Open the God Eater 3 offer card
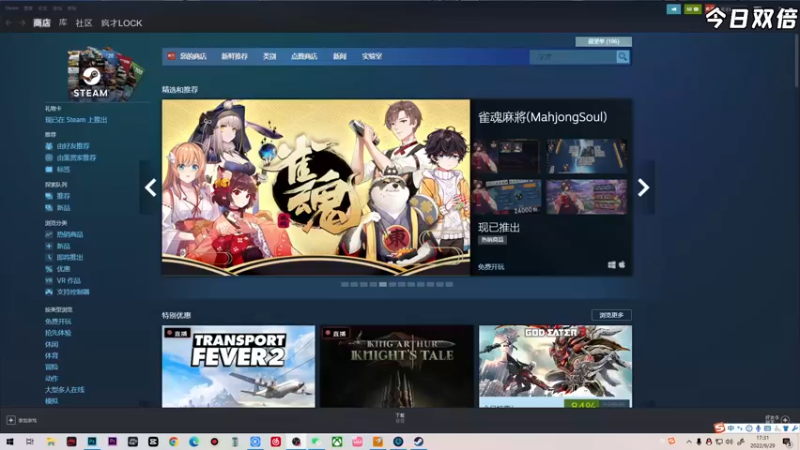This screenshot has width=800, height=450. pyautogui.click(x=555, y=366)
